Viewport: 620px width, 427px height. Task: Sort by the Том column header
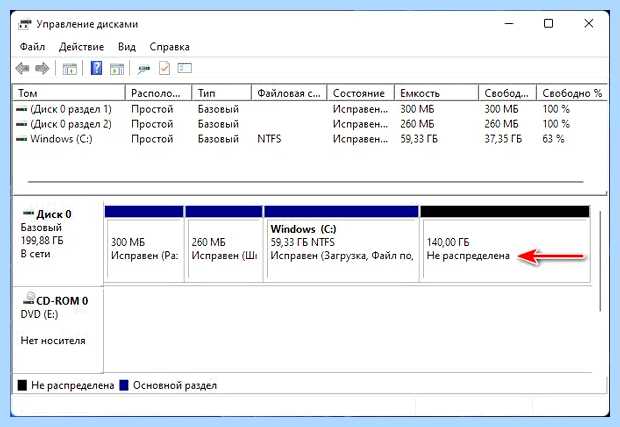69,93
